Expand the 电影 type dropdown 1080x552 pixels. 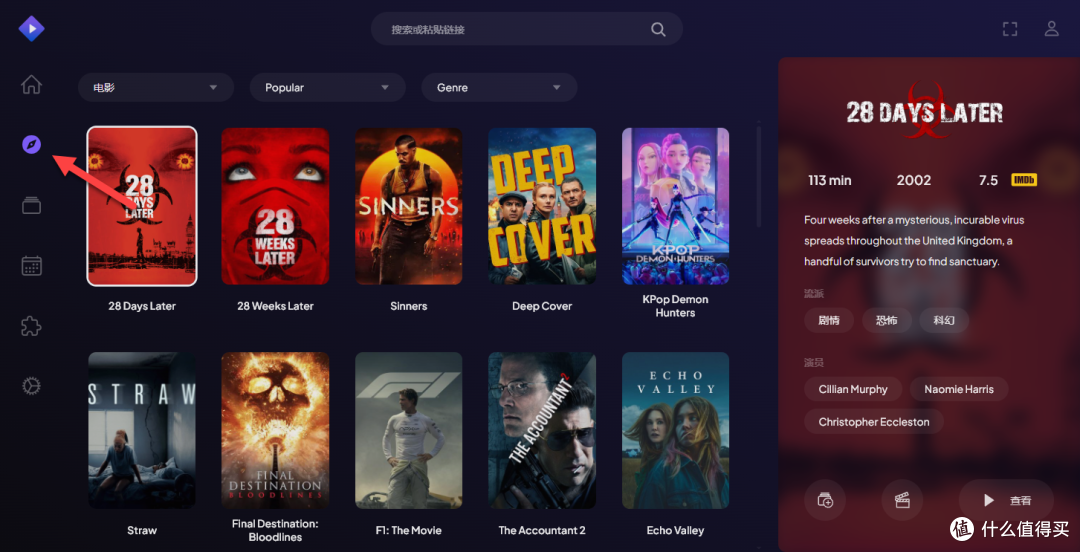[156, 88]
